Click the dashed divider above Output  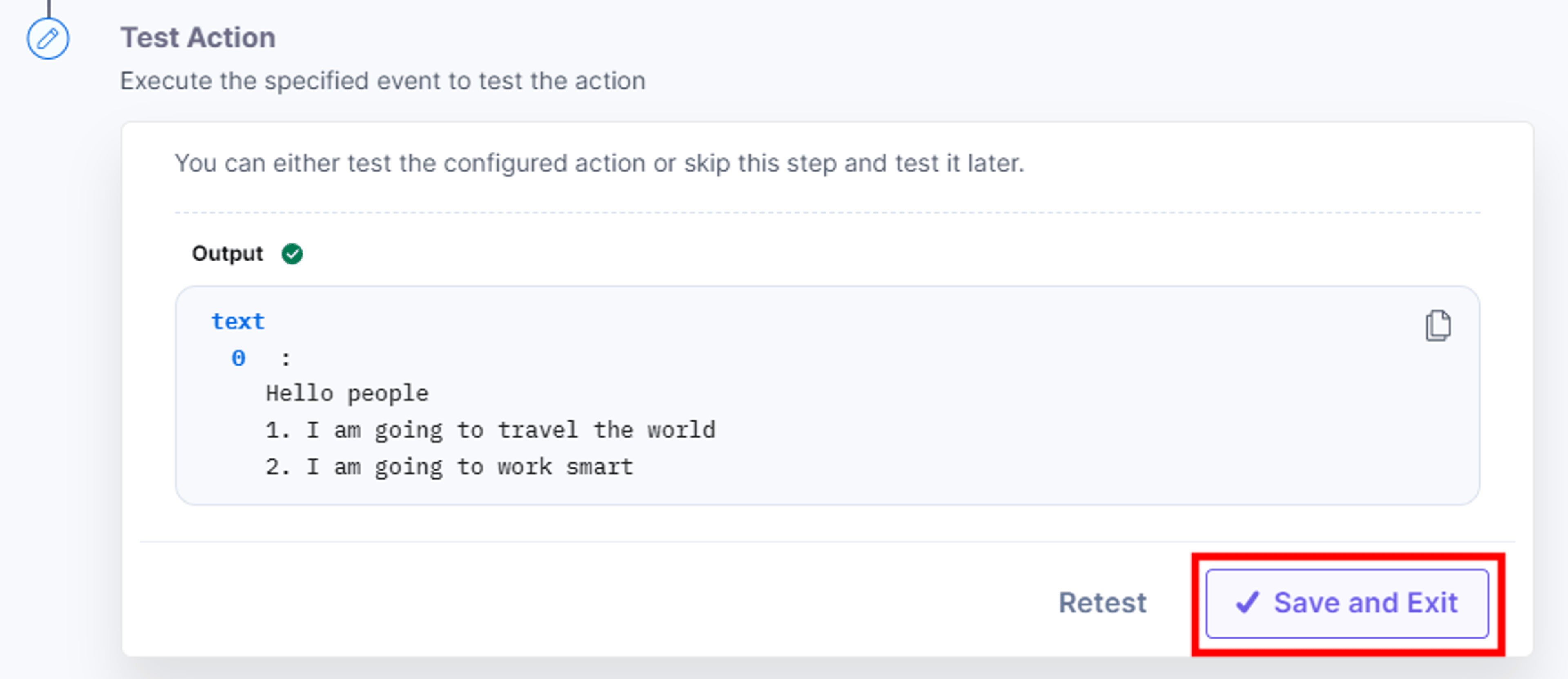(x=827, y=212)
